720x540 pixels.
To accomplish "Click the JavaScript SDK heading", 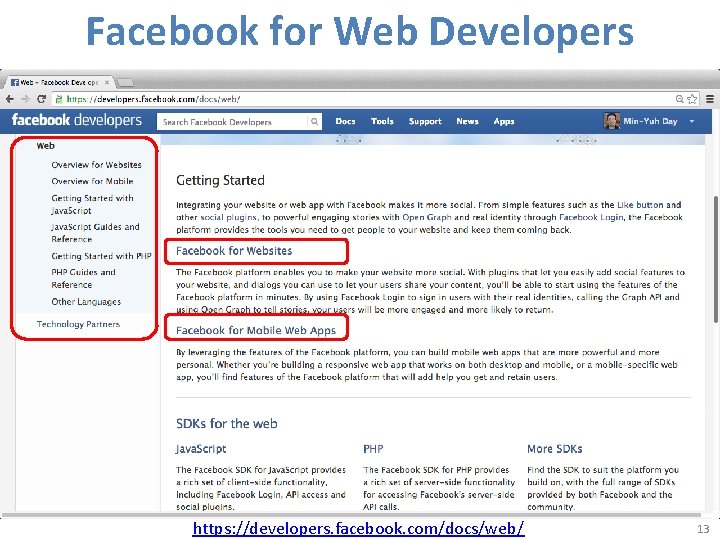I will tap(201, 449).
